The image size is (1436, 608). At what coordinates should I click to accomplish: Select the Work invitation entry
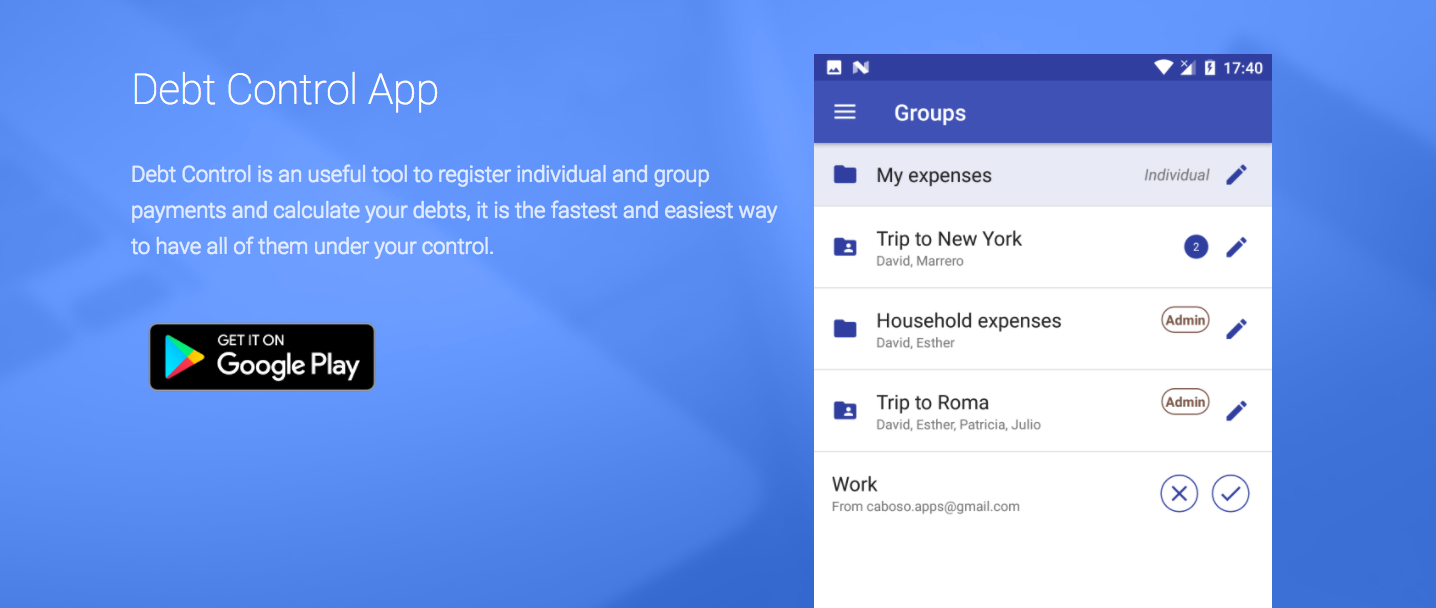coord(1043,493)
